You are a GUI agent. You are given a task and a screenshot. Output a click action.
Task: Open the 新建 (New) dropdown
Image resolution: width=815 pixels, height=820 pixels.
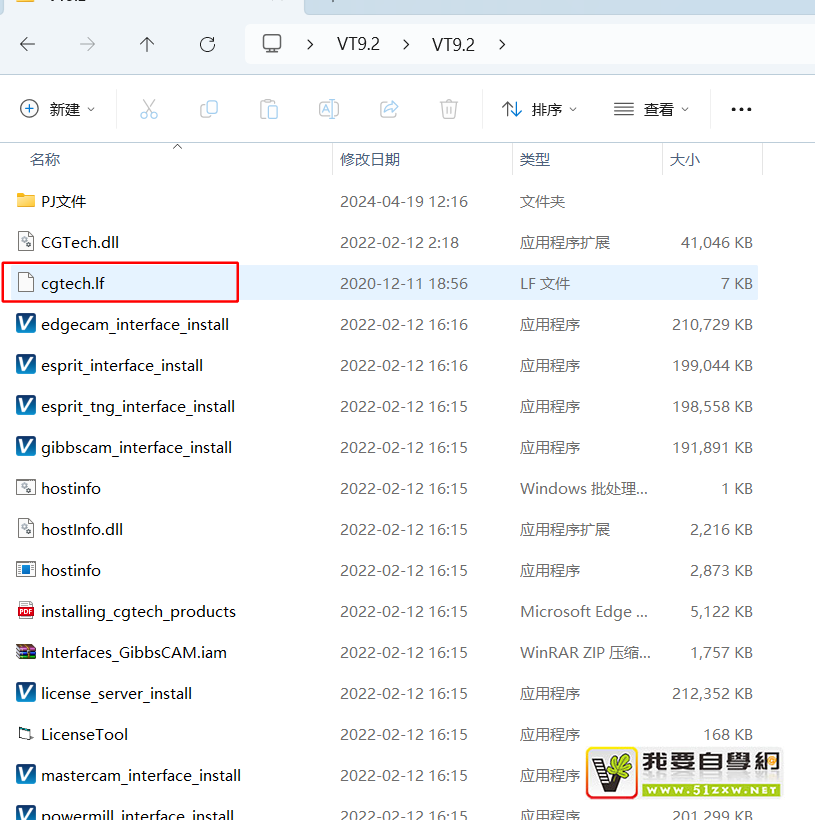(x=58, y=109)
